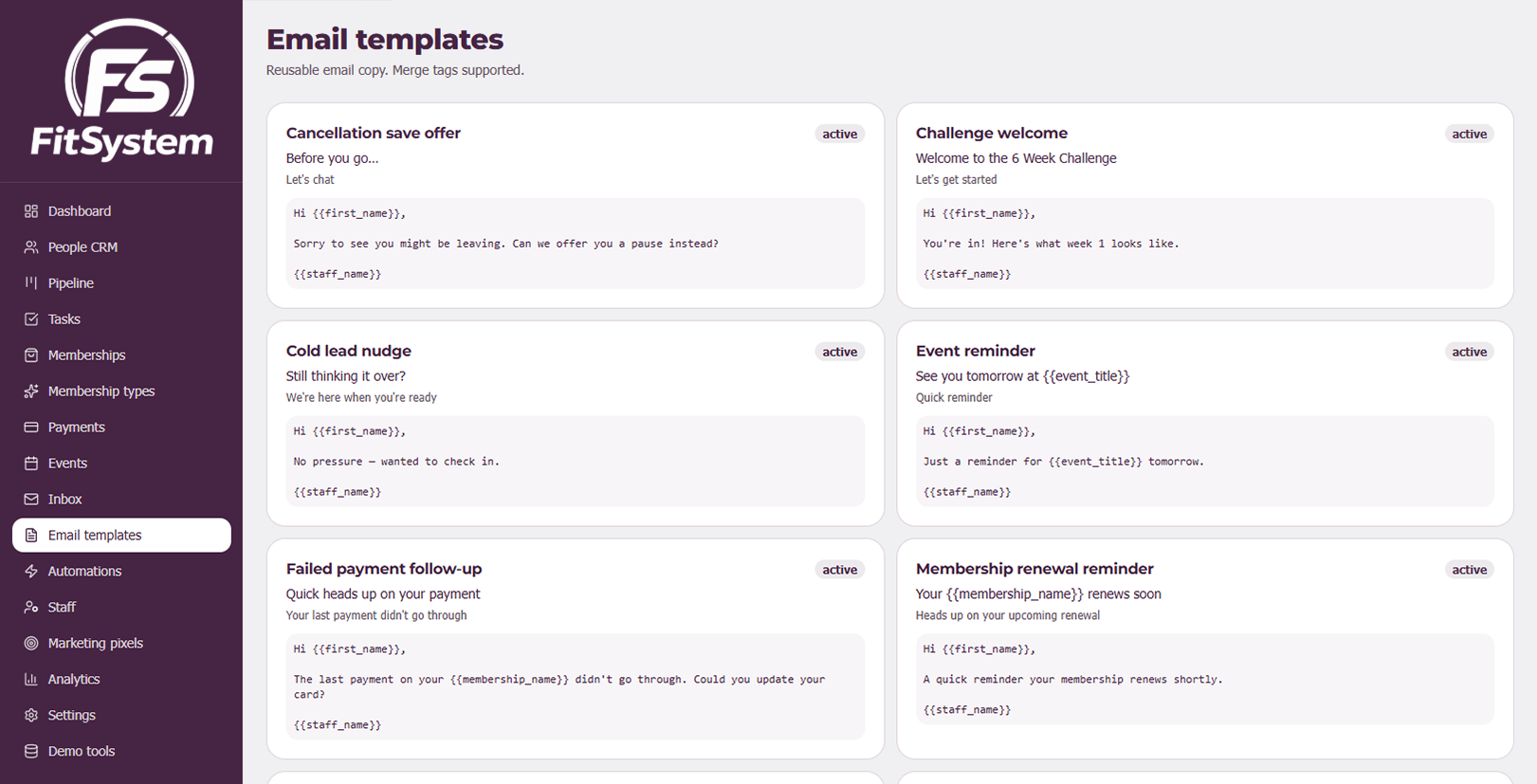Select Membership types menu item

pos(121,392)
